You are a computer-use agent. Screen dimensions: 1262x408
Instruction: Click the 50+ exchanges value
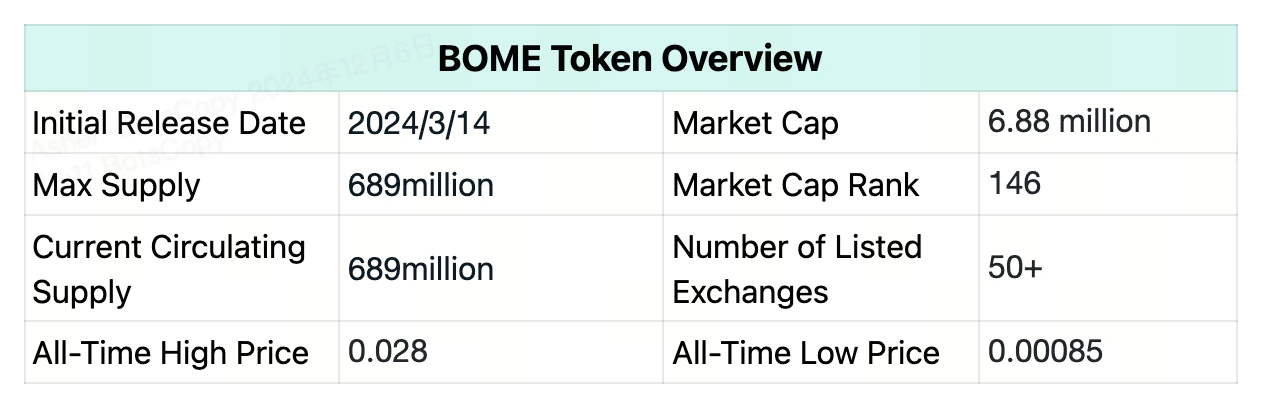tap(1015, 269)
